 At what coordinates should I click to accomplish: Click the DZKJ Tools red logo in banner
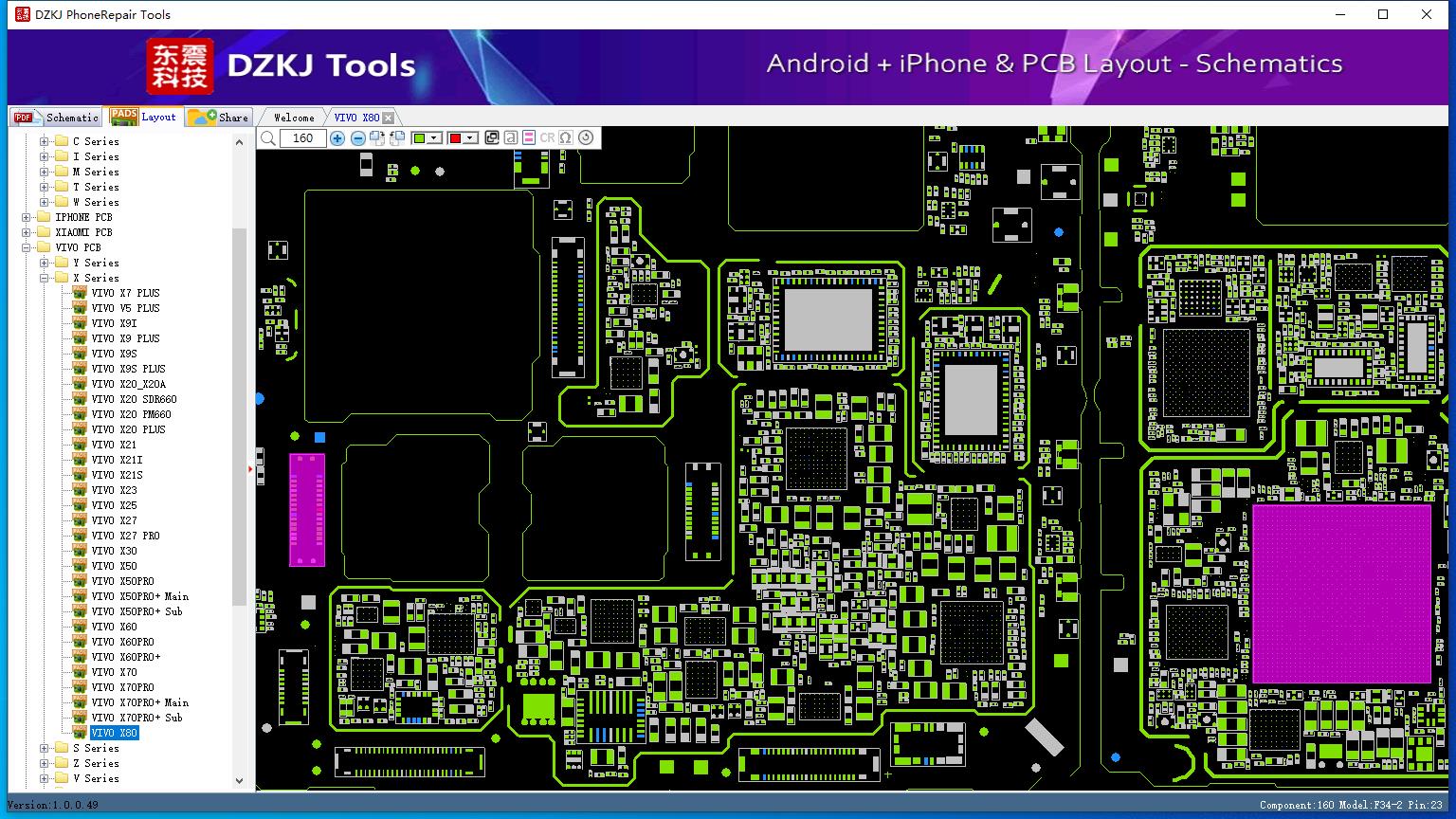(x=179, y=66)
